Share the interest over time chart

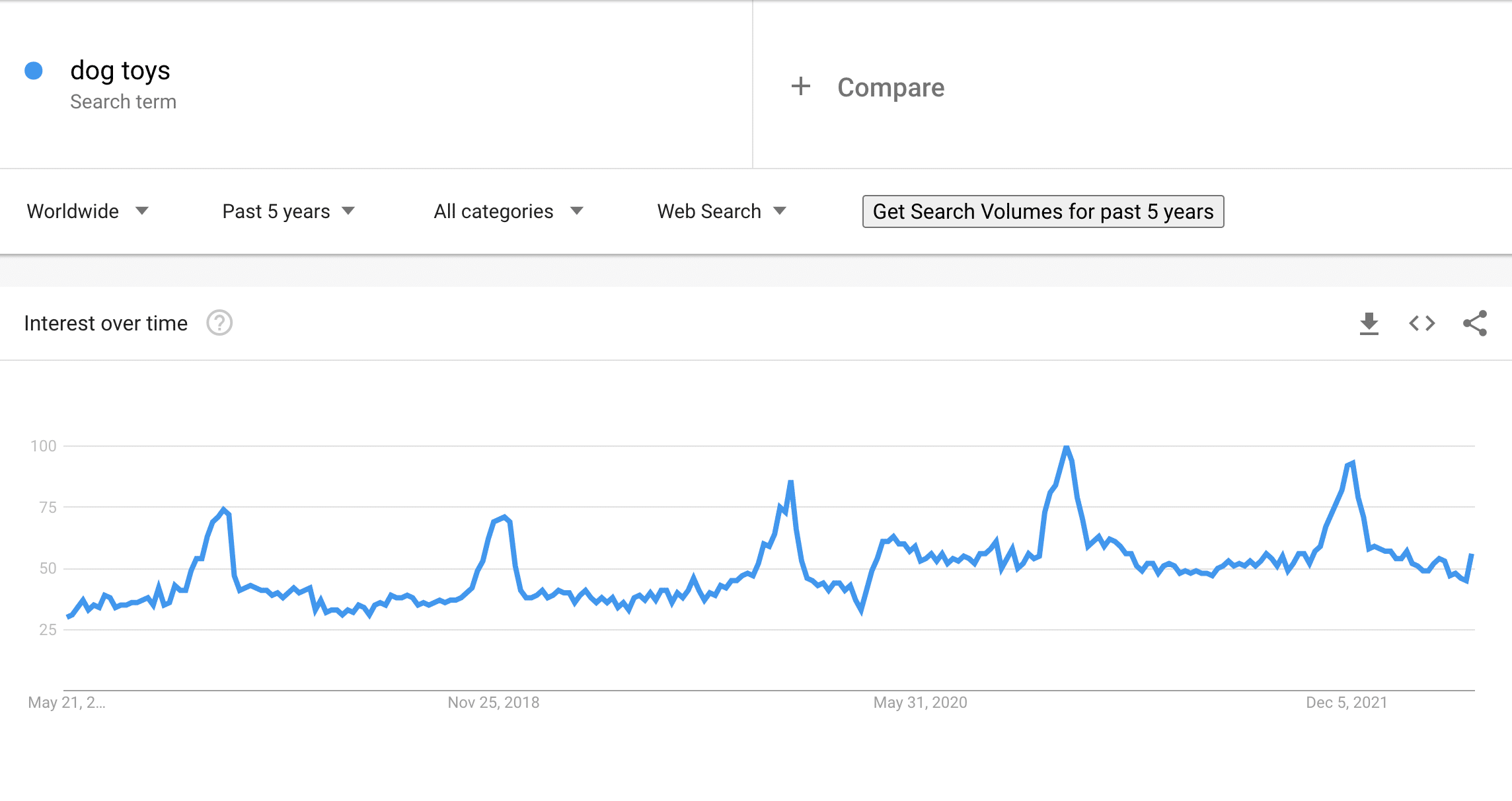click(x=1475, y=323)
